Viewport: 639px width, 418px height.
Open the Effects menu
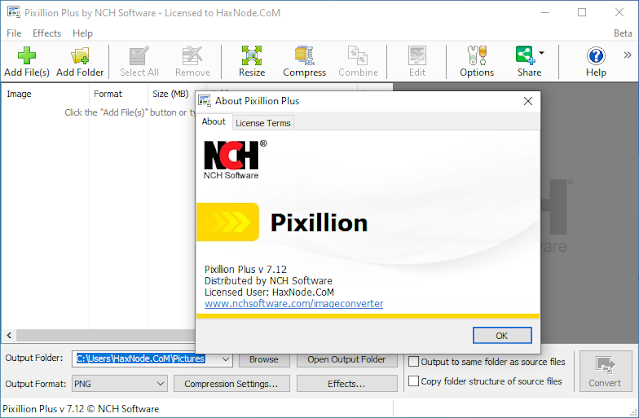point(47,33)
